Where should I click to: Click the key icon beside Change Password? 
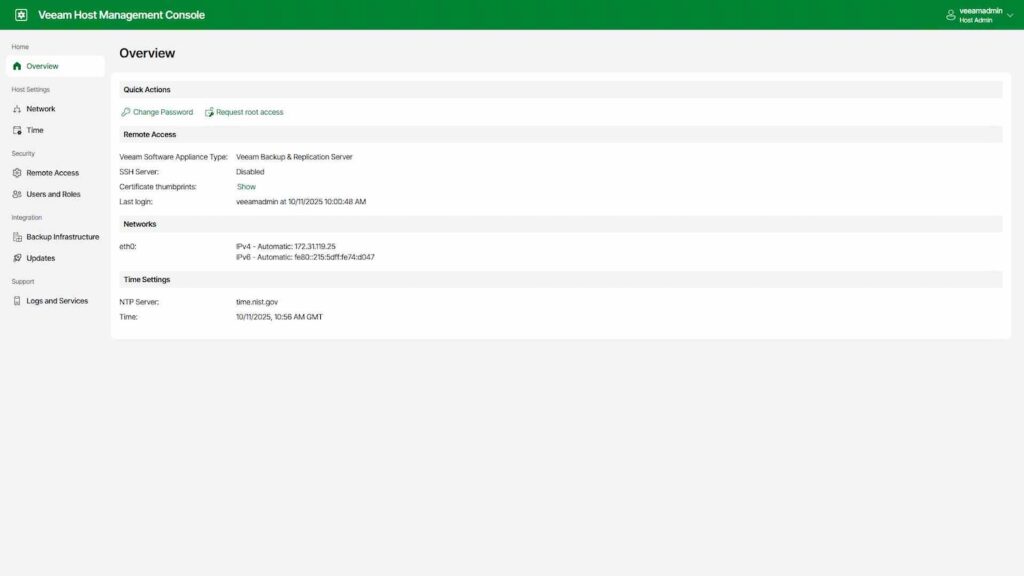125,112
